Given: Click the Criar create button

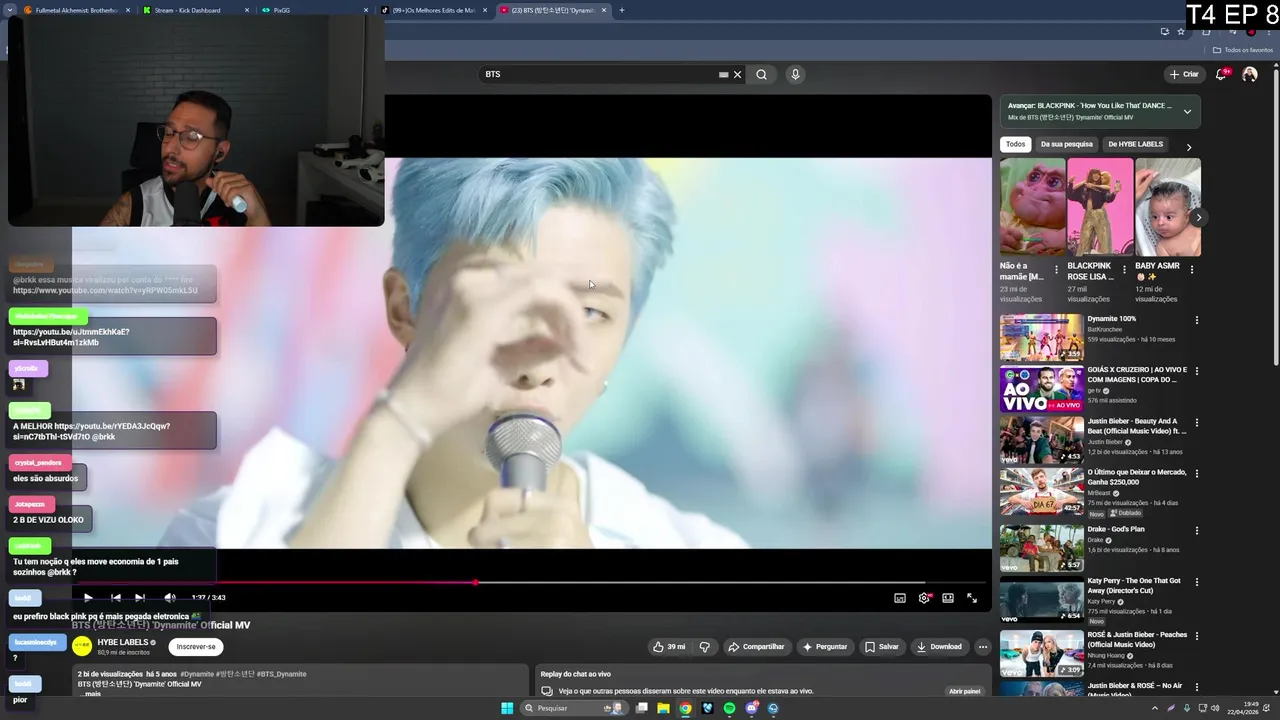Looking at the screenshot, I should click(1184, 74).
